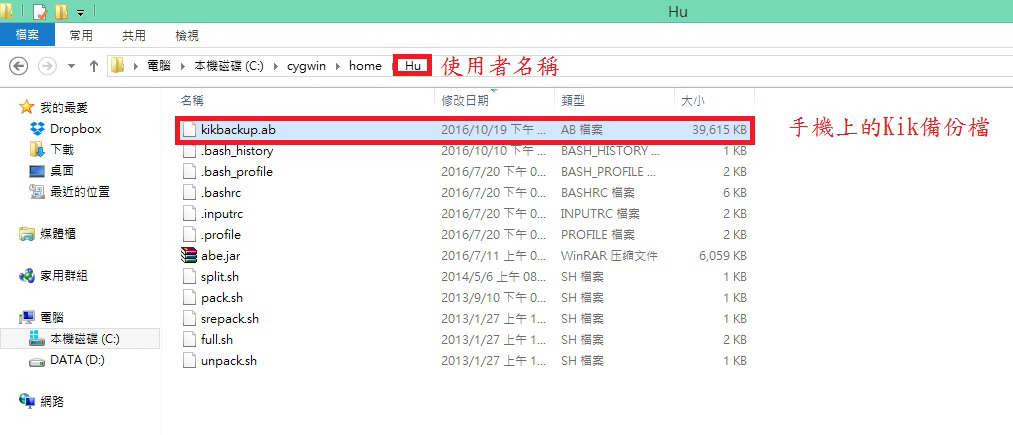Click the DATA (D:) drive icon
This screenshot has width=1013, height=435.
pos(37,361)
